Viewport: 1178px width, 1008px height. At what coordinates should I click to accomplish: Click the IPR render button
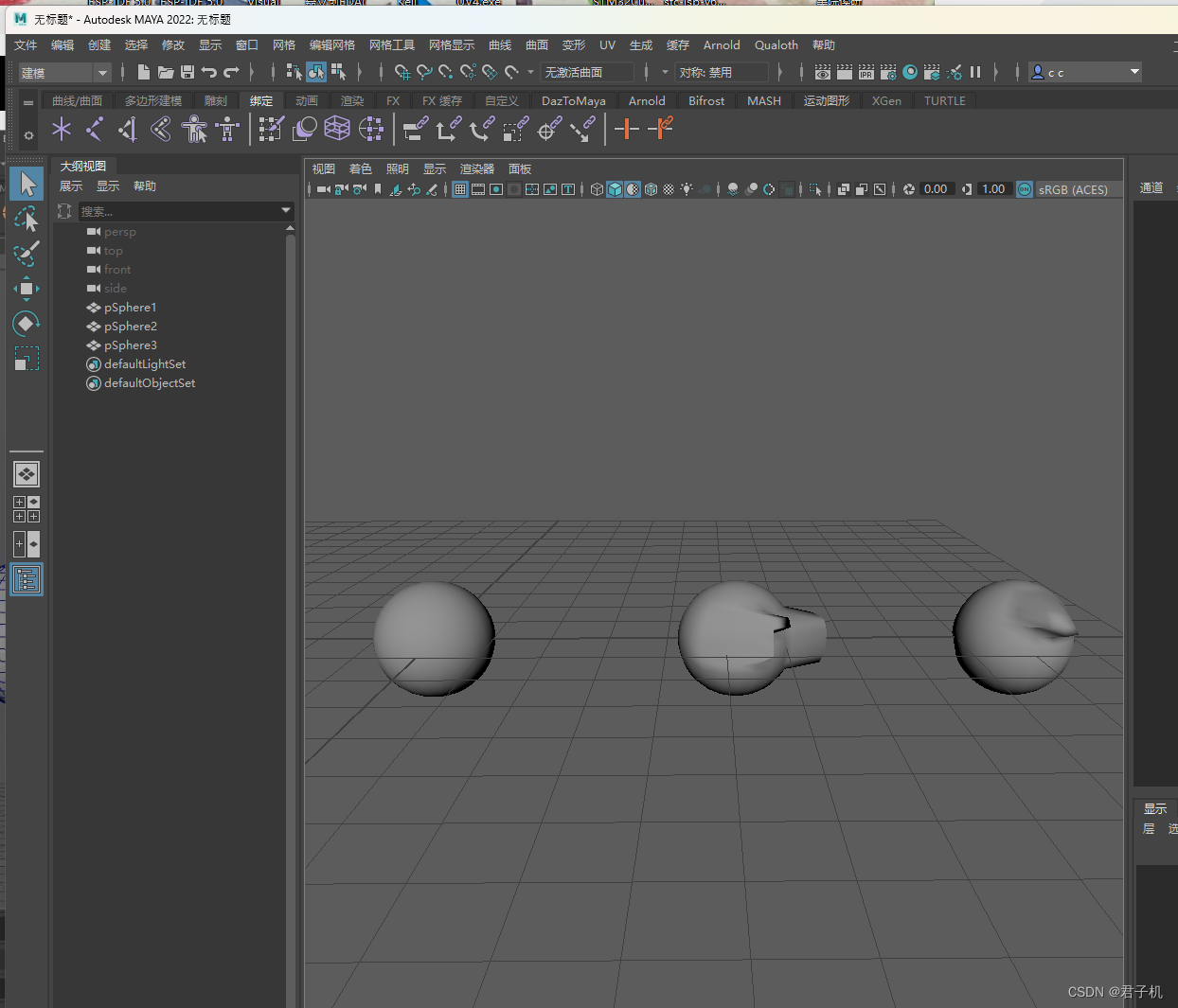coord(866,72)
